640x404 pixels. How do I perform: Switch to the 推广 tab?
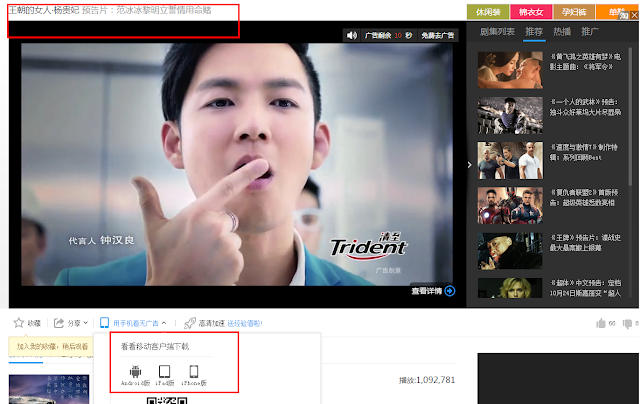coord(590,32)
